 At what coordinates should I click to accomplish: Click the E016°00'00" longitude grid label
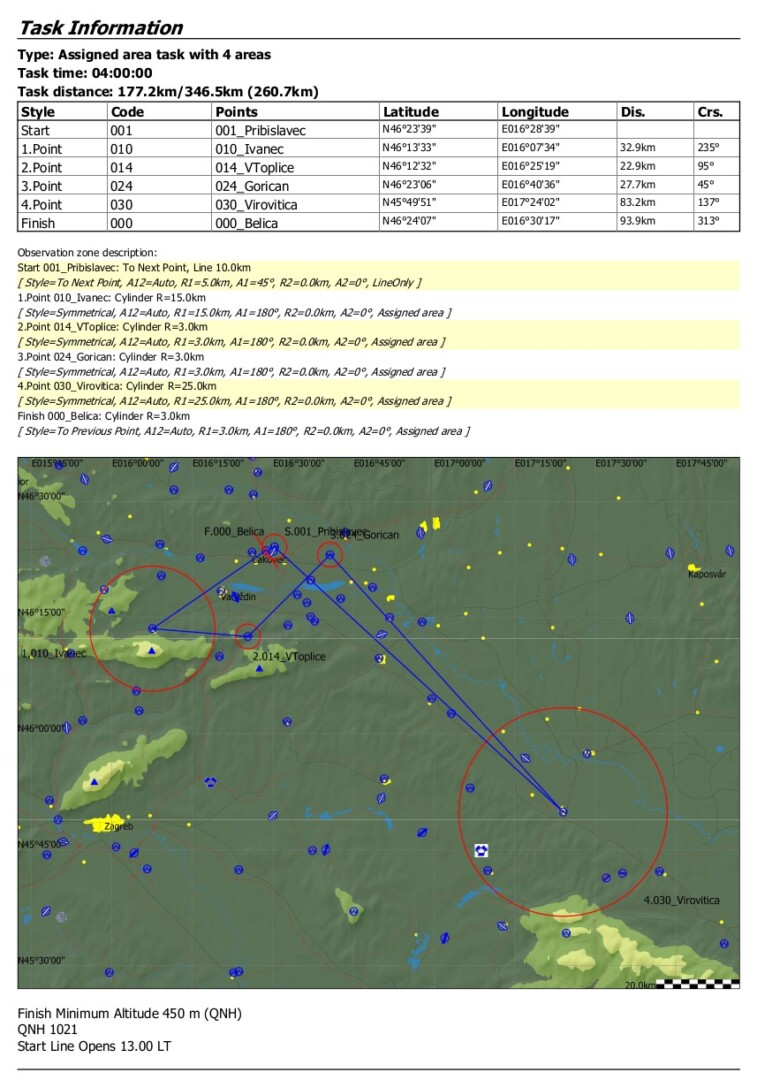click(x=138, y=464)
